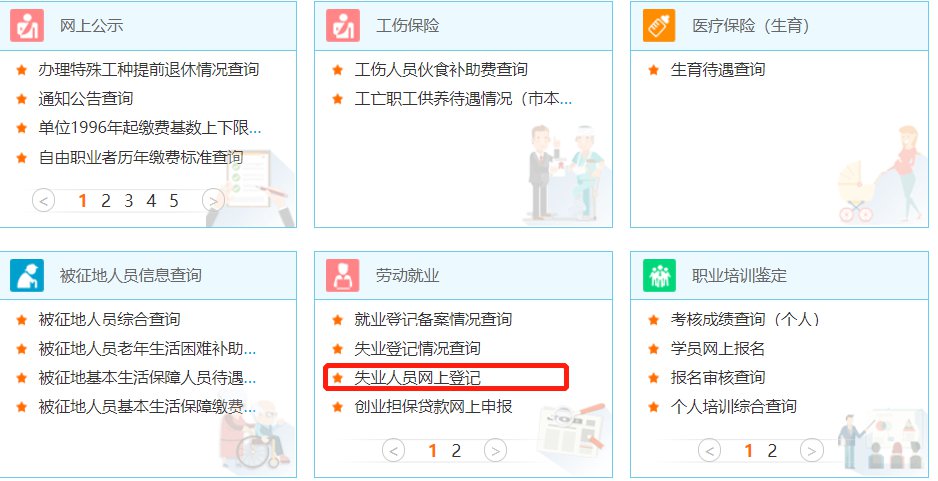938x481 pixels.
Task: Advance to next page in 职业培训鉴定 pager
Action: pyautogui.click(x=812, y=450)
